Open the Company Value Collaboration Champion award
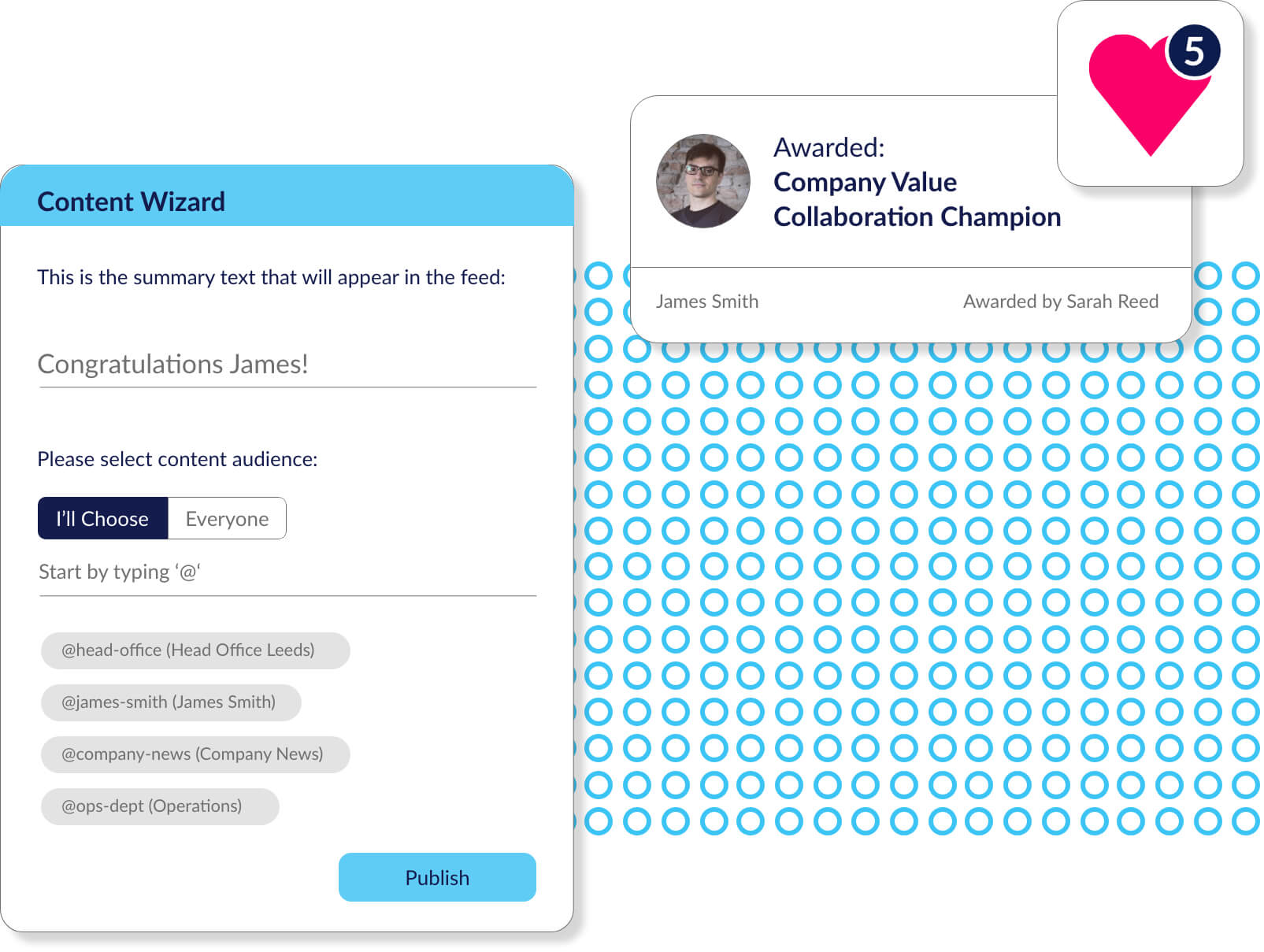Image resolution: width=1264 pixels, height=952 pixels. click(x=917, y=199)
